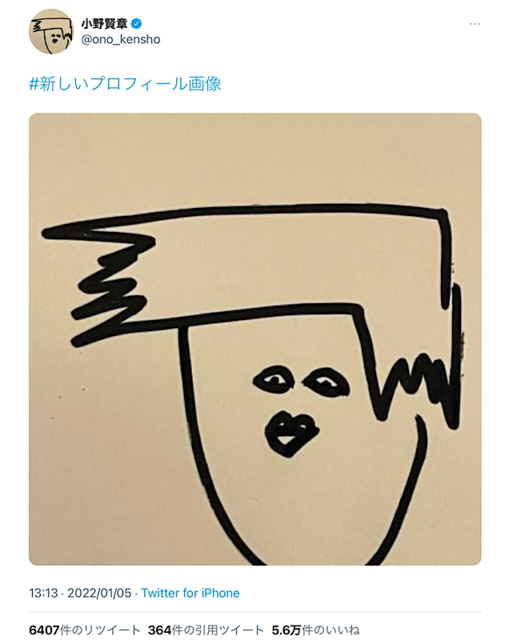The width and height of the screenshot is (509, 640).
Task: Click the blank beige area above the drawing
Action: [x=255, y=157]
